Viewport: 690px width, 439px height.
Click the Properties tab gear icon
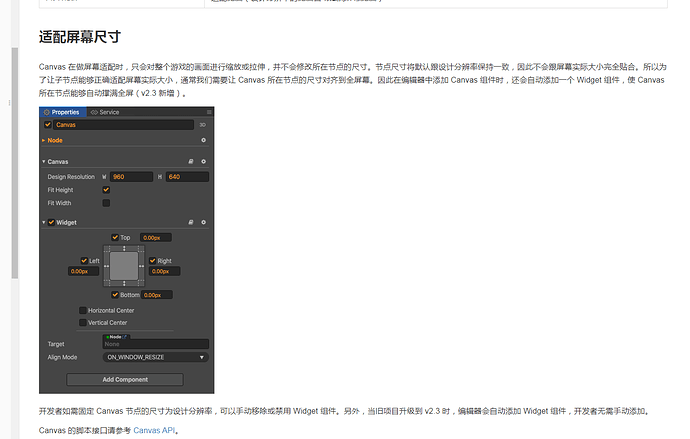(x=47, y=112)
